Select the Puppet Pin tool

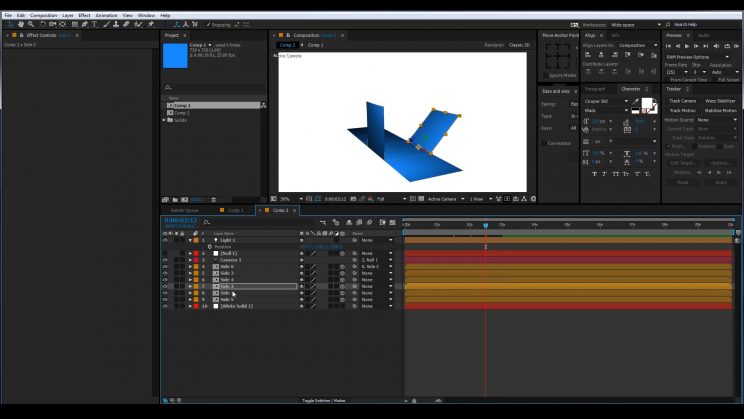coord(151,24)
